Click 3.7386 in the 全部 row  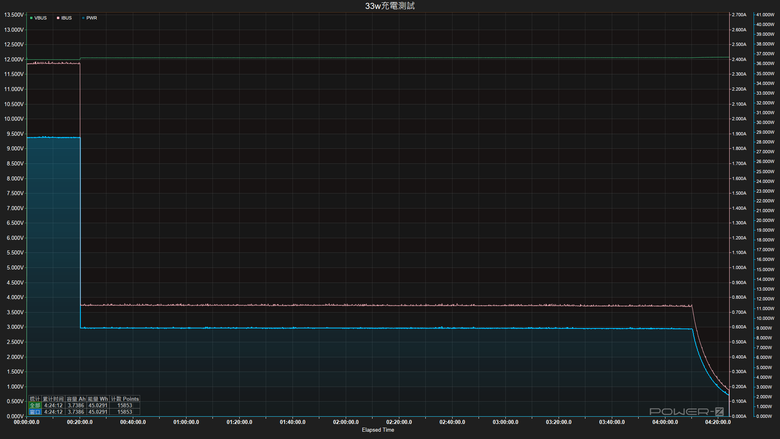click(x=76, y=406)
